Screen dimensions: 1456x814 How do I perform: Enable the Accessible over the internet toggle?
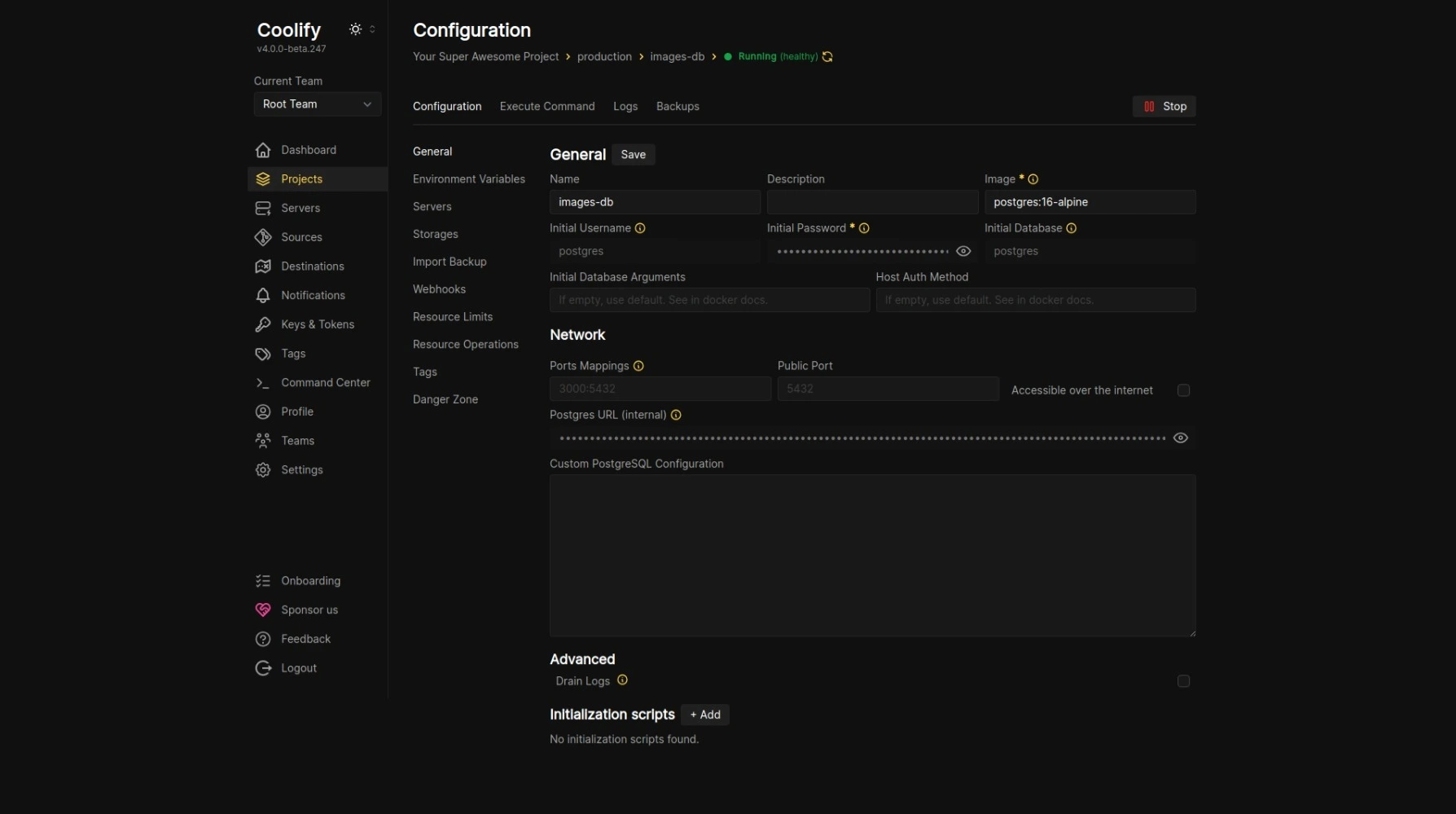[x=1183, y=390]
